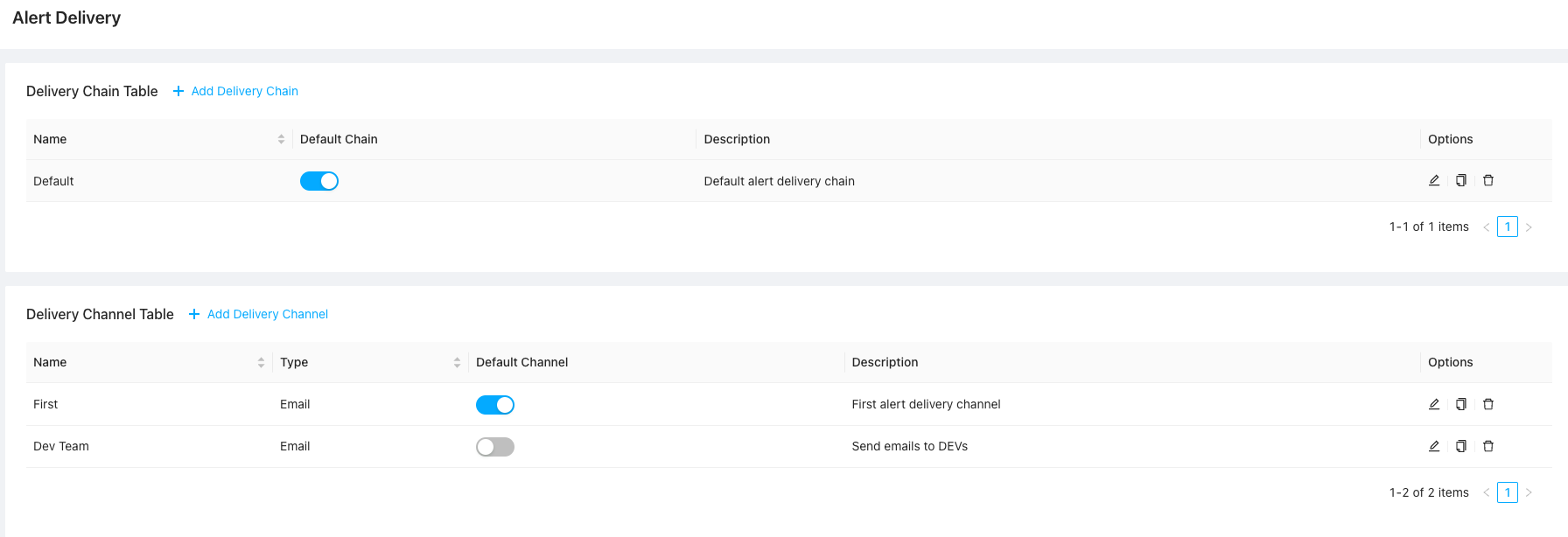Delete the Default delivery chain
1568x537 pixels.
click(1488, 181)
